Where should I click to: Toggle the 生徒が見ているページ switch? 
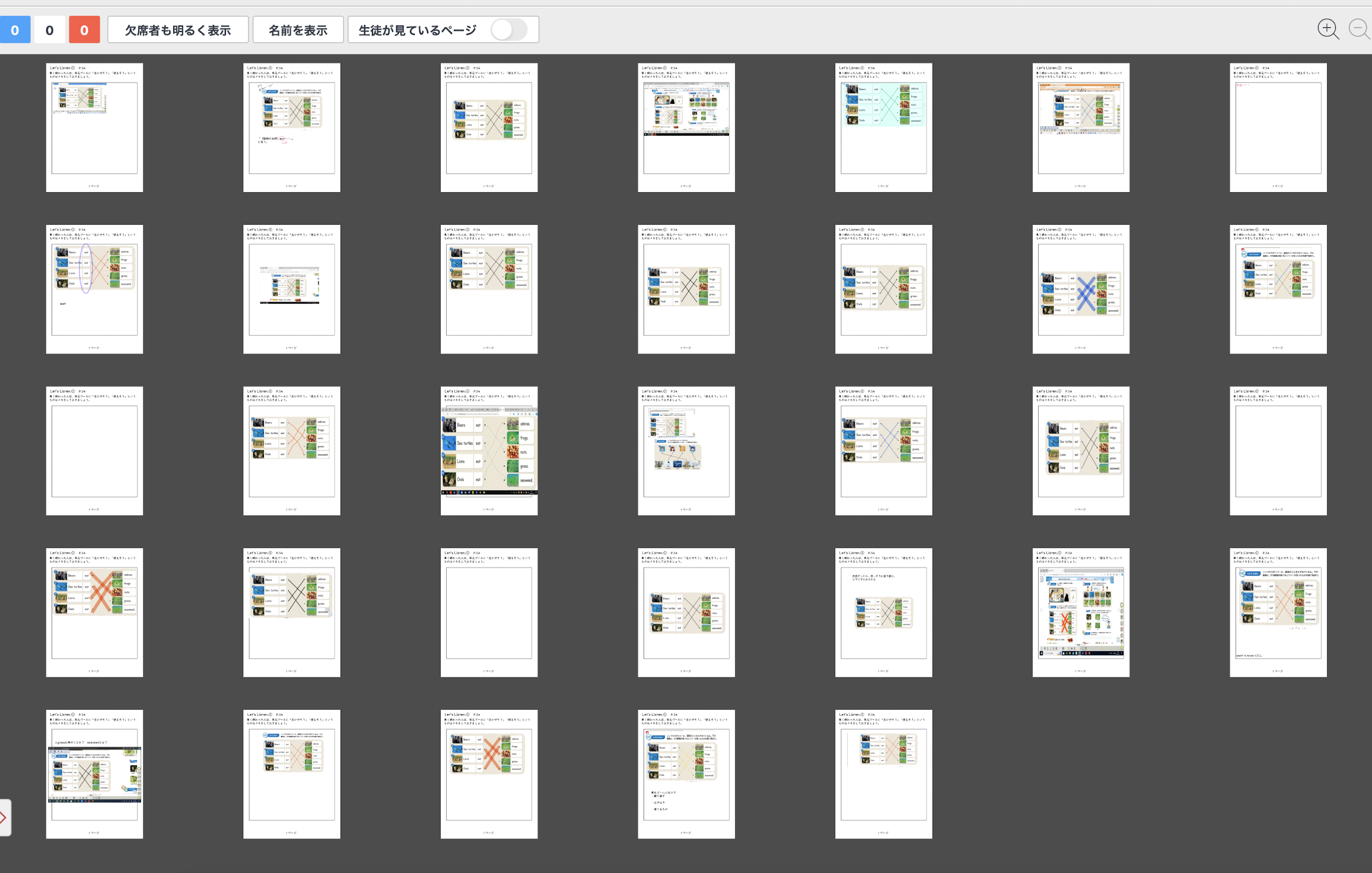pyautogui.click(x=509, y=30)
